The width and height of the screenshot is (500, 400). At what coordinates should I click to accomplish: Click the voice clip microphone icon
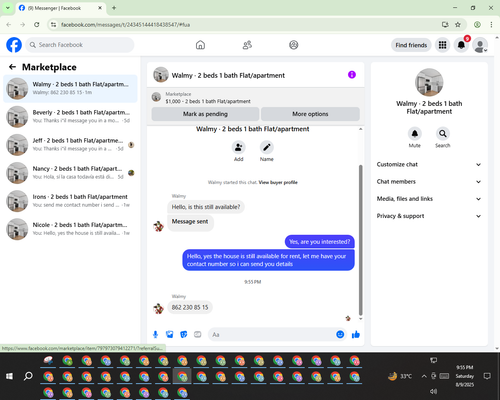(x=155, y=334)
